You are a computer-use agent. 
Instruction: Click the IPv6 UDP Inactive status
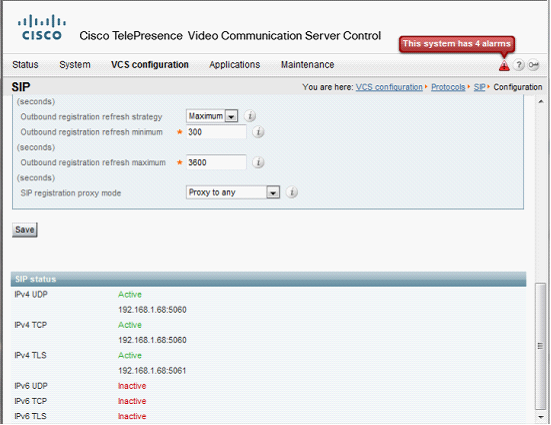(x=132, y=386)
